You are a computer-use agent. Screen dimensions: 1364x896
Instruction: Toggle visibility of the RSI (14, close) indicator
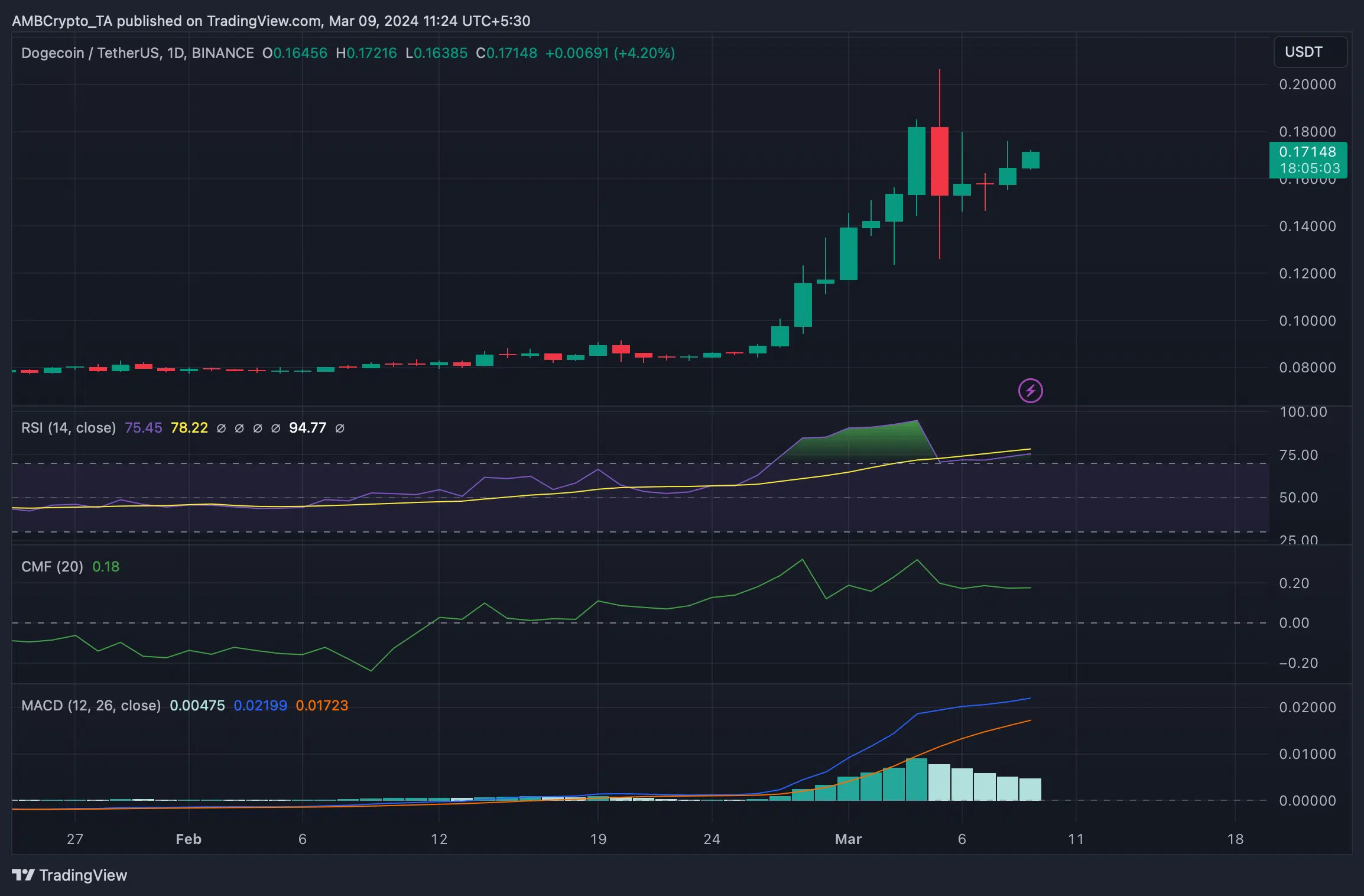point(68,427)
